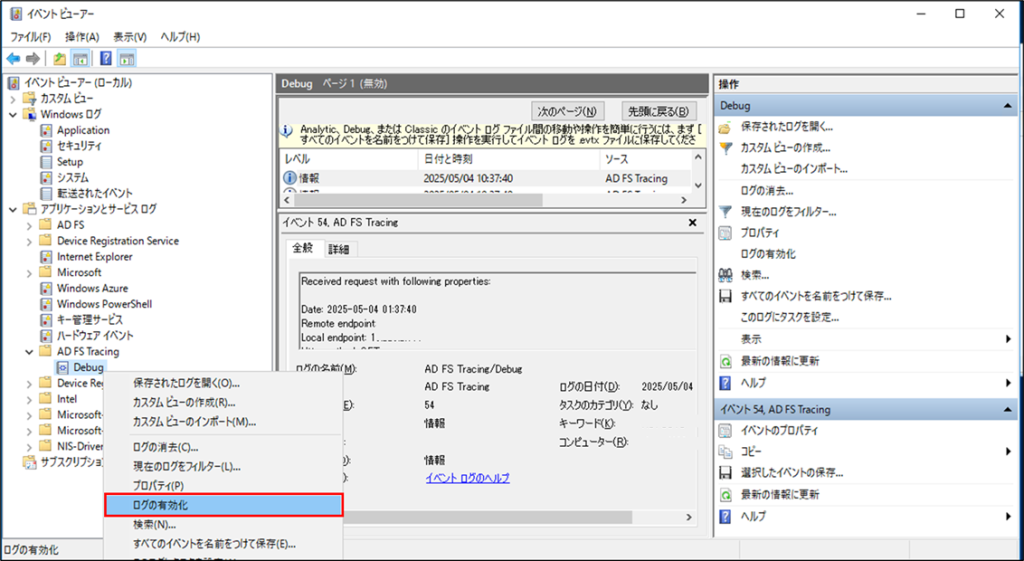This screenshot has height=561, width=1024.
Task: Open the ファイル(F) menu
Action: pyautogui.click(x=30, y=37)
